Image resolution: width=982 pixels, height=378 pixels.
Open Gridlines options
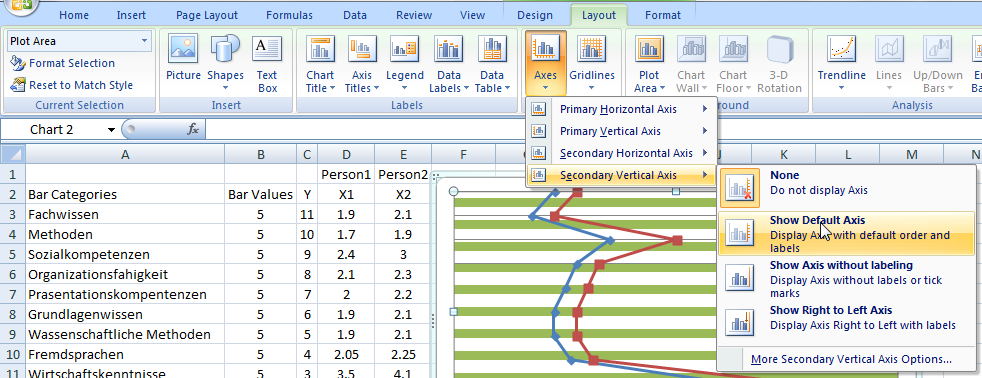coord(592,64)
